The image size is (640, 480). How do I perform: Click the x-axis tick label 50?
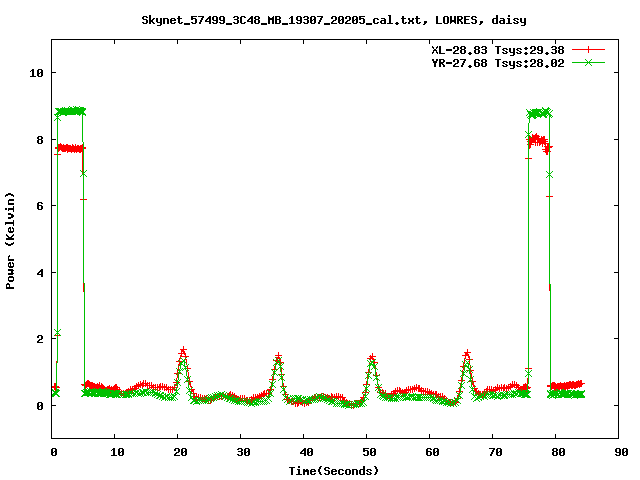tap(366, 452)
